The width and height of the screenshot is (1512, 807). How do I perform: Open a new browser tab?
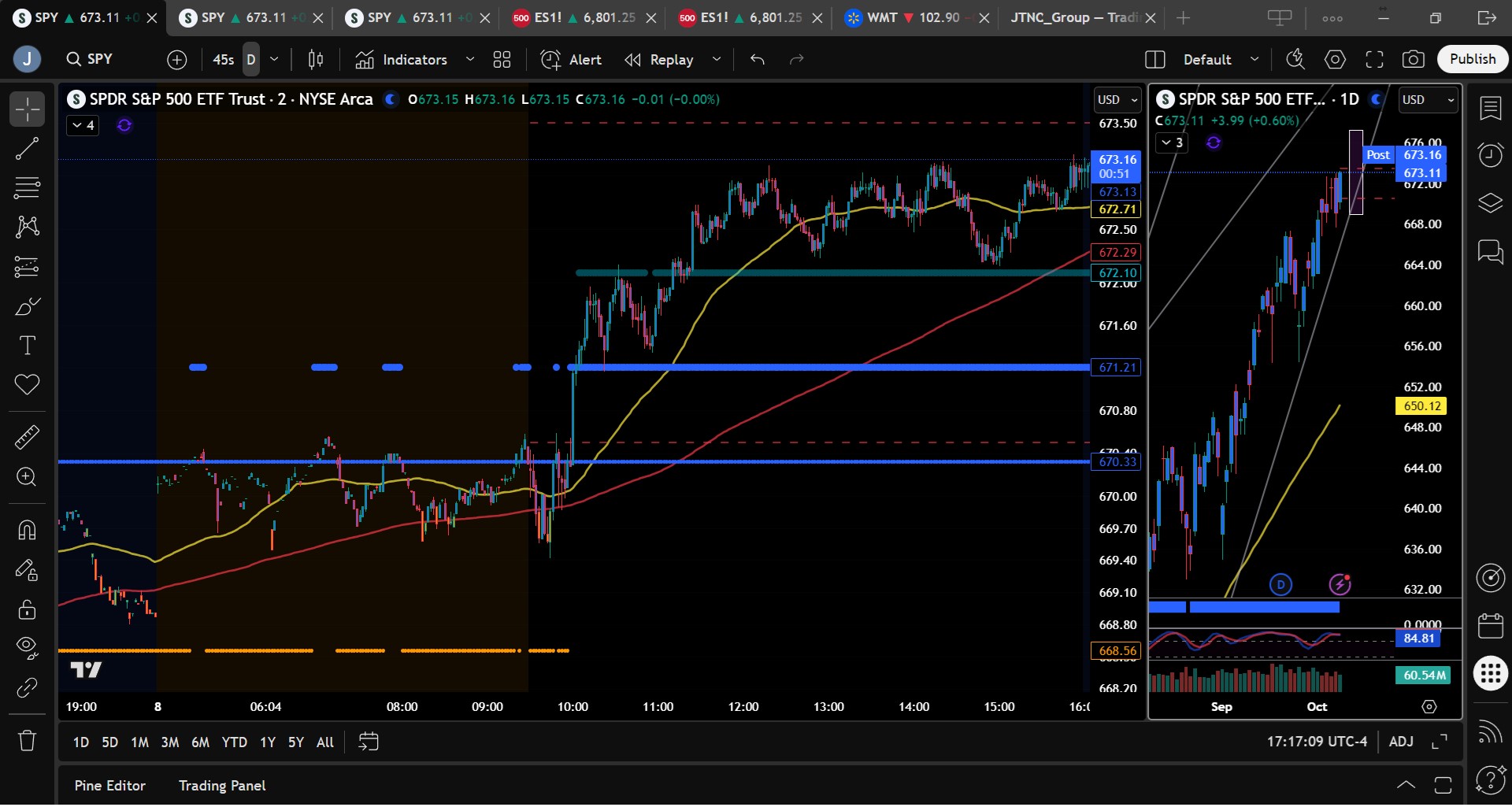point(1183,17)
